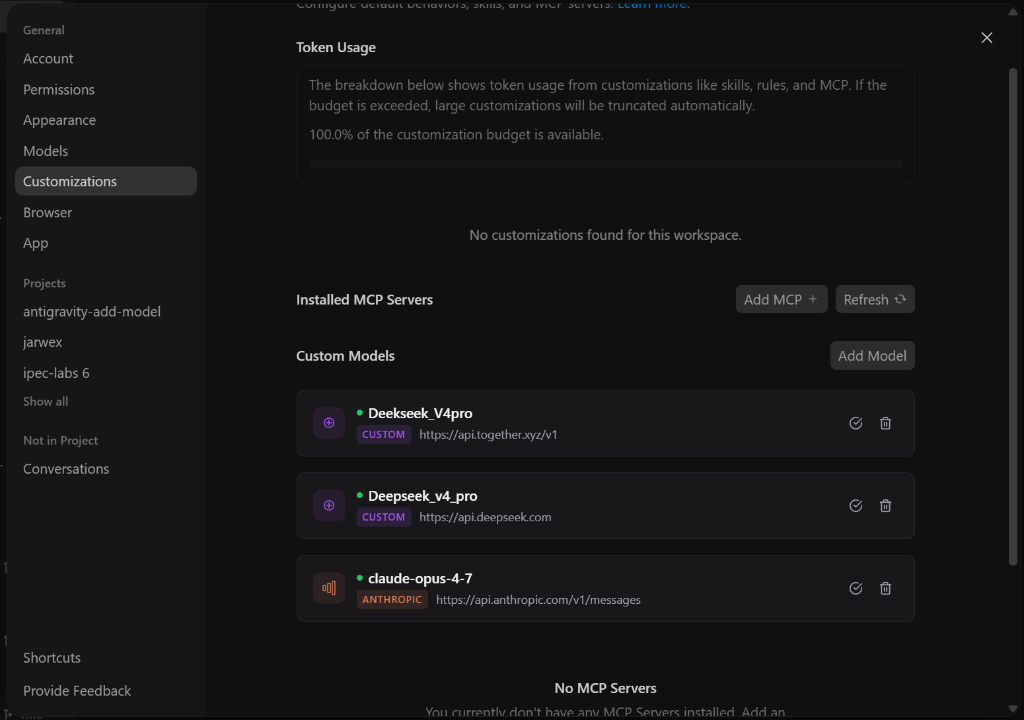Click the Deekseek_V4pro purple model icon
The image size is (1024, 720).
(x=329, y=423)
